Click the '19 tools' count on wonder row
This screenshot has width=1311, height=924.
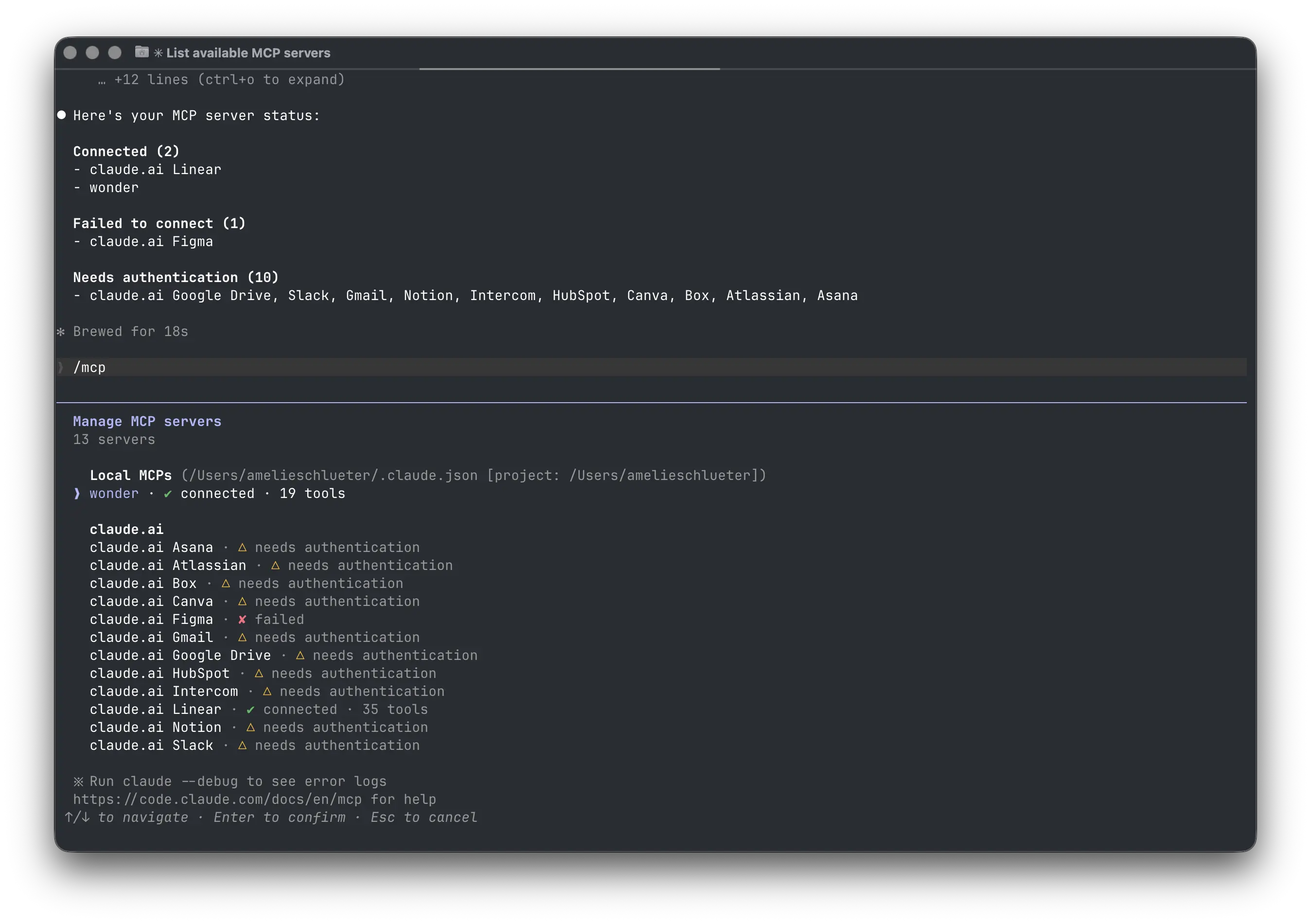[312, 494]
